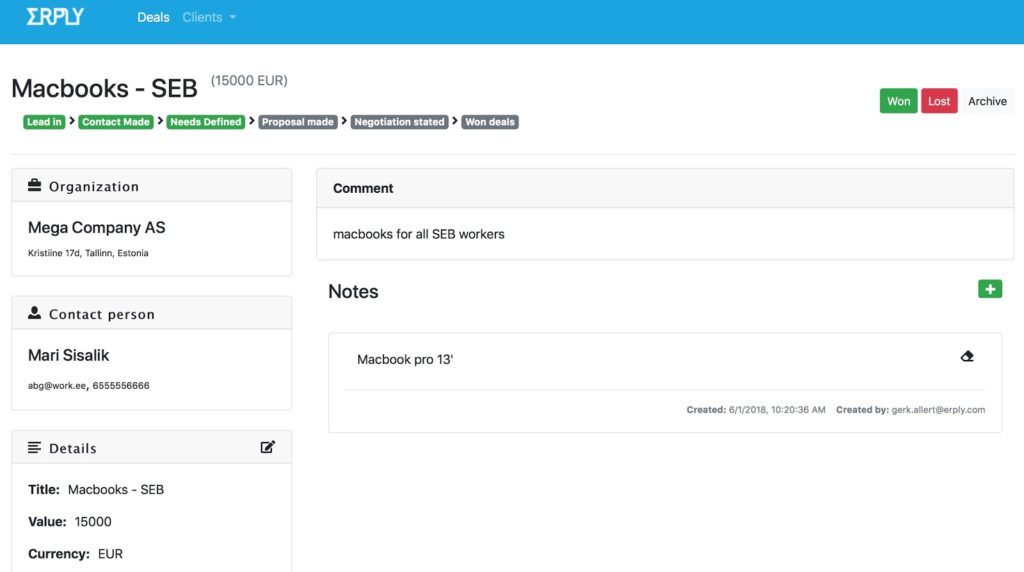Viewport: 1024px width, 572px height.
Task: Edit the deal Details via pencil icon
Action: pyautogui.click(x=268, y=447)
